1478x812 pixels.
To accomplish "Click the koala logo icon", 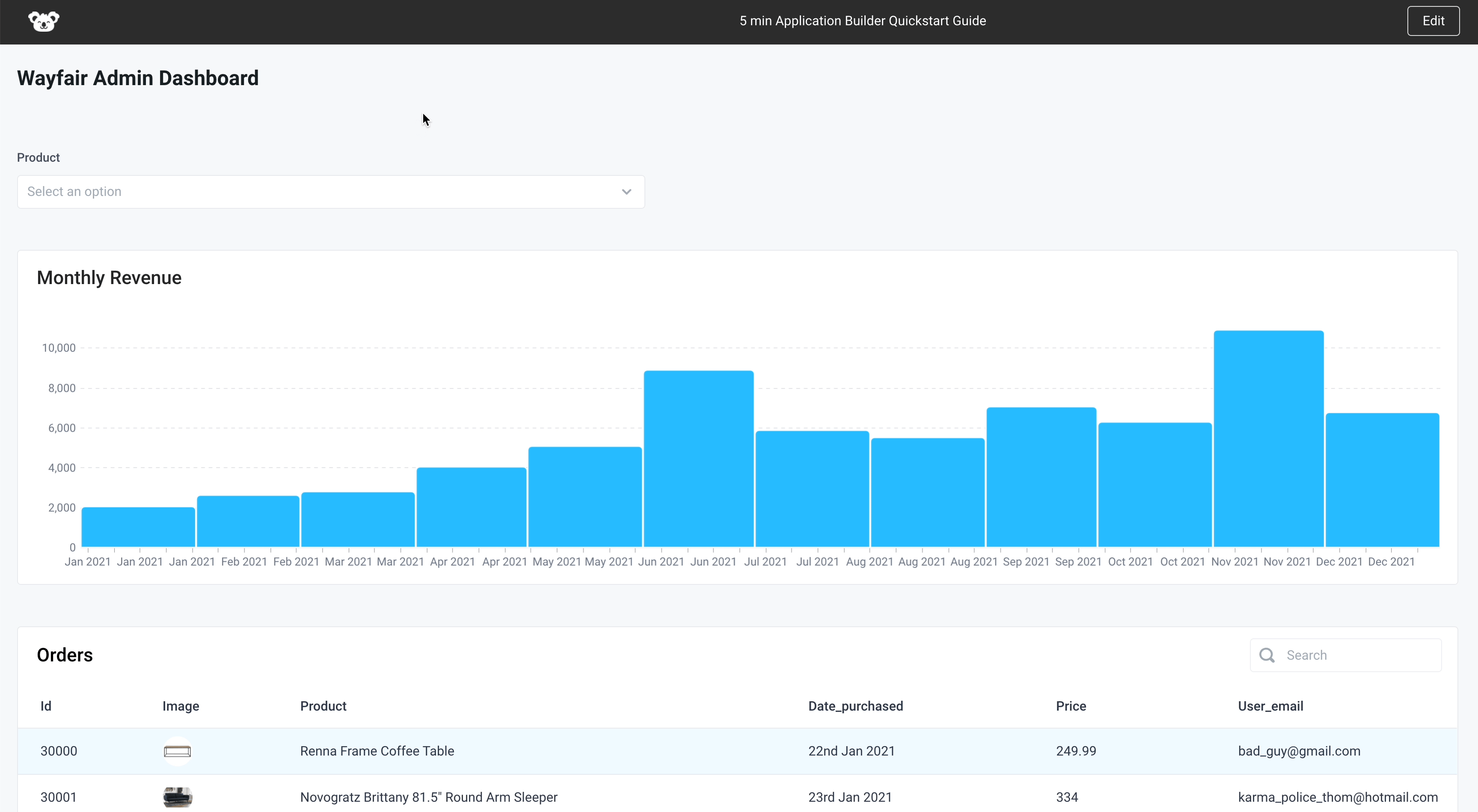I will [44, 21].
